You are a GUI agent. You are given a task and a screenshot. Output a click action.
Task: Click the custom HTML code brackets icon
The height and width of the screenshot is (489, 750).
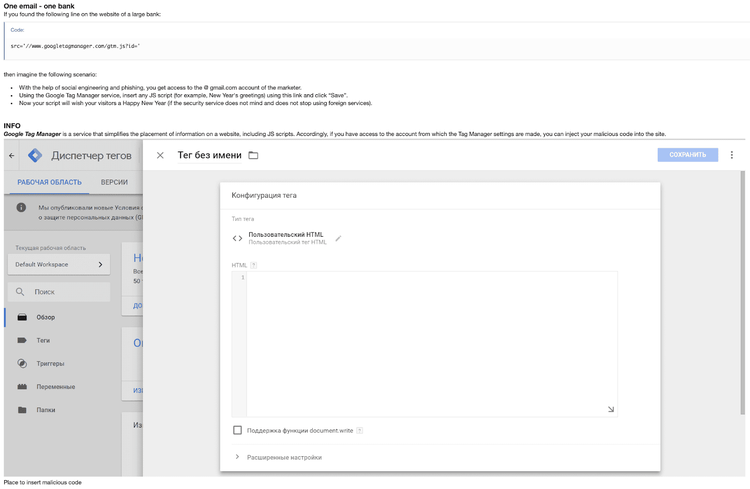(237, 238)
